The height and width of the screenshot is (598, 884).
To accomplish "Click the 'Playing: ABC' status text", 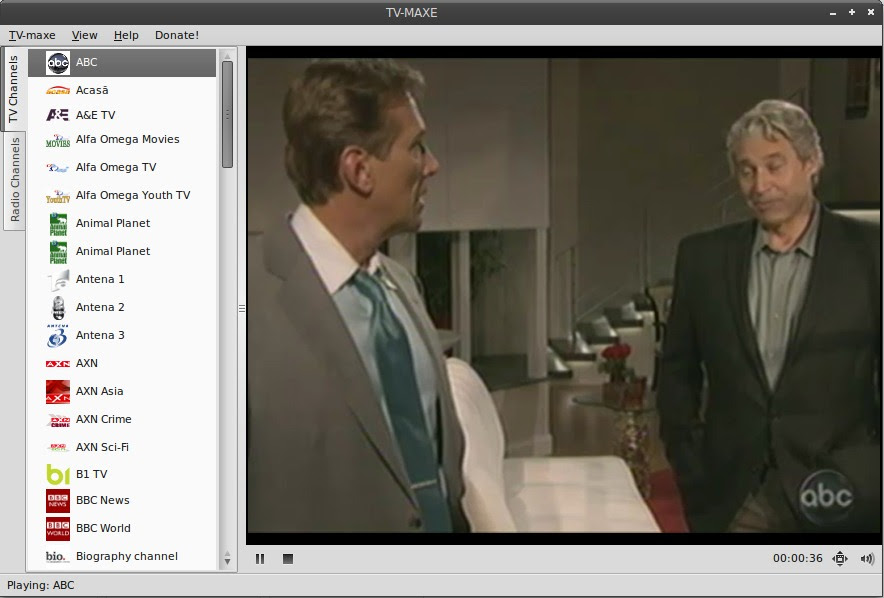I will [41, 585].
